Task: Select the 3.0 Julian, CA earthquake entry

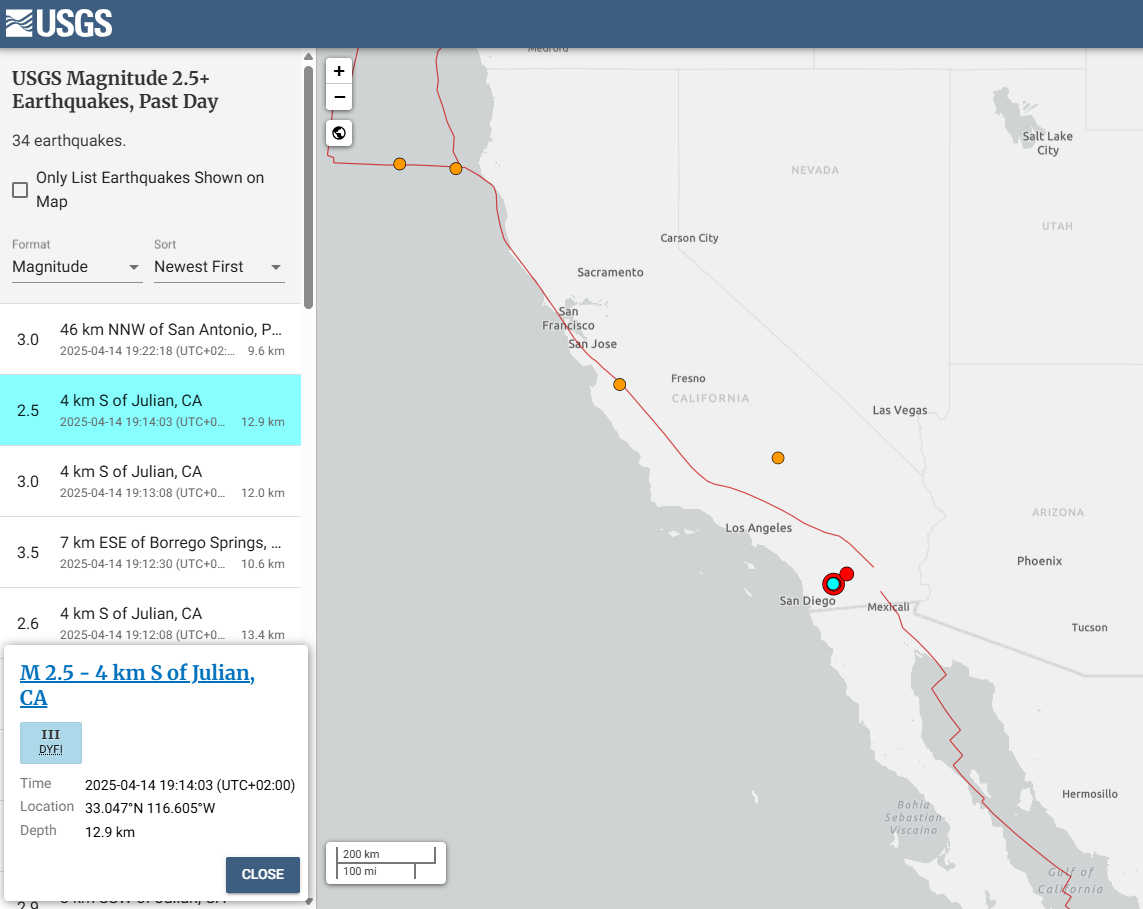Action: pyautogui.click(x=150, y=481)
